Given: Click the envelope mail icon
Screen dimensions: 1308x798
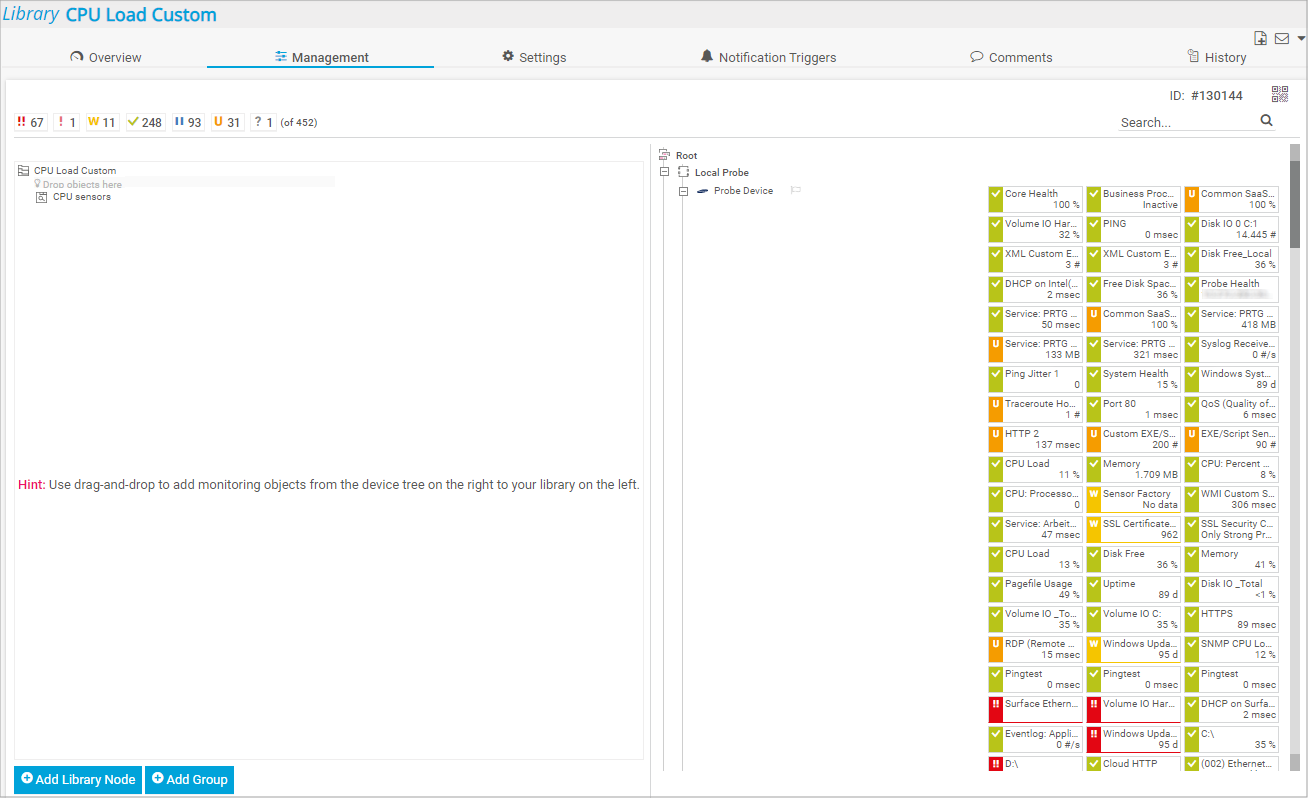Looking at the screenshot, I should tap(1281, 39).
